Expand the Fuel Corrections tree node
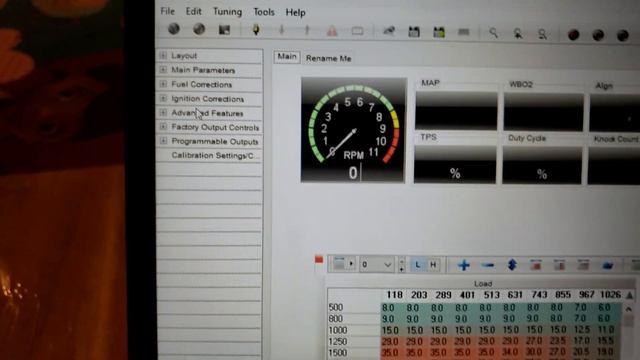 tap(163, 84)
